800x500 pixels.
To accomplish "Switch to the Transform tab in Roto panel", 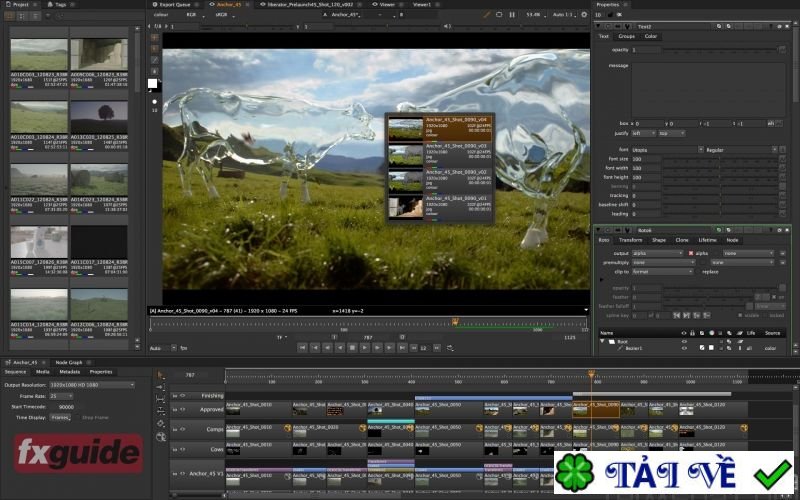I will click(x=630, y=240).
